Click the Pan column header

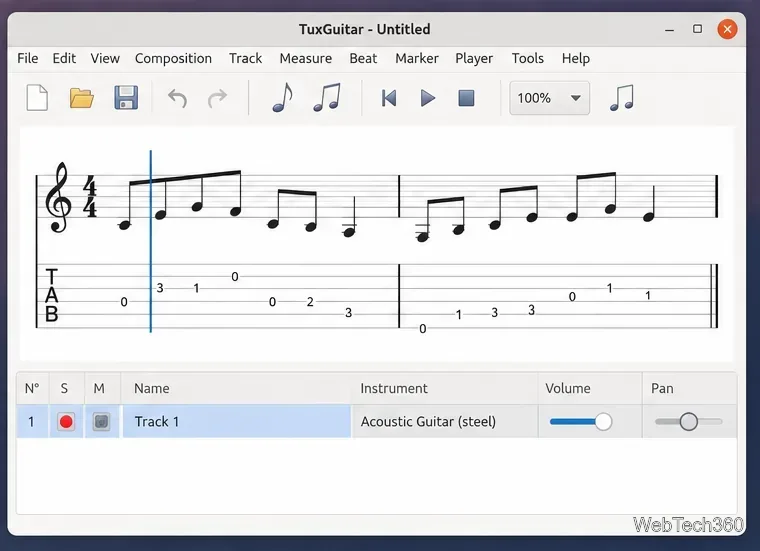pos(690,388)
